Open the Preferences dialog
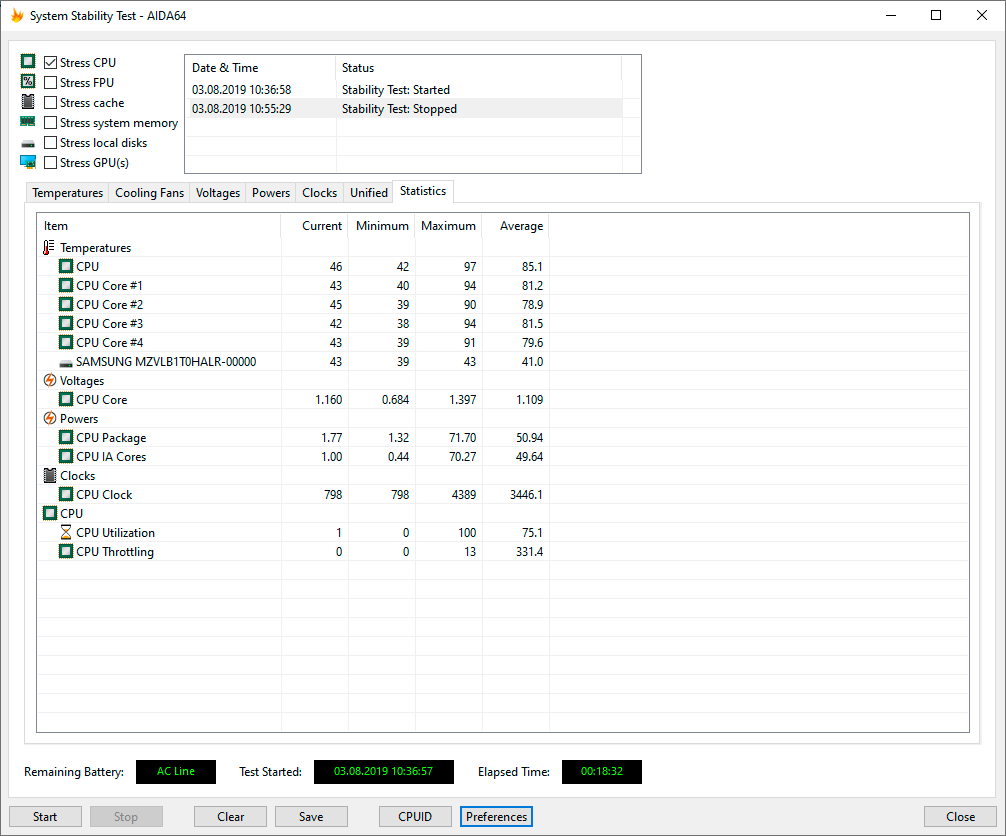 (496, 817)
